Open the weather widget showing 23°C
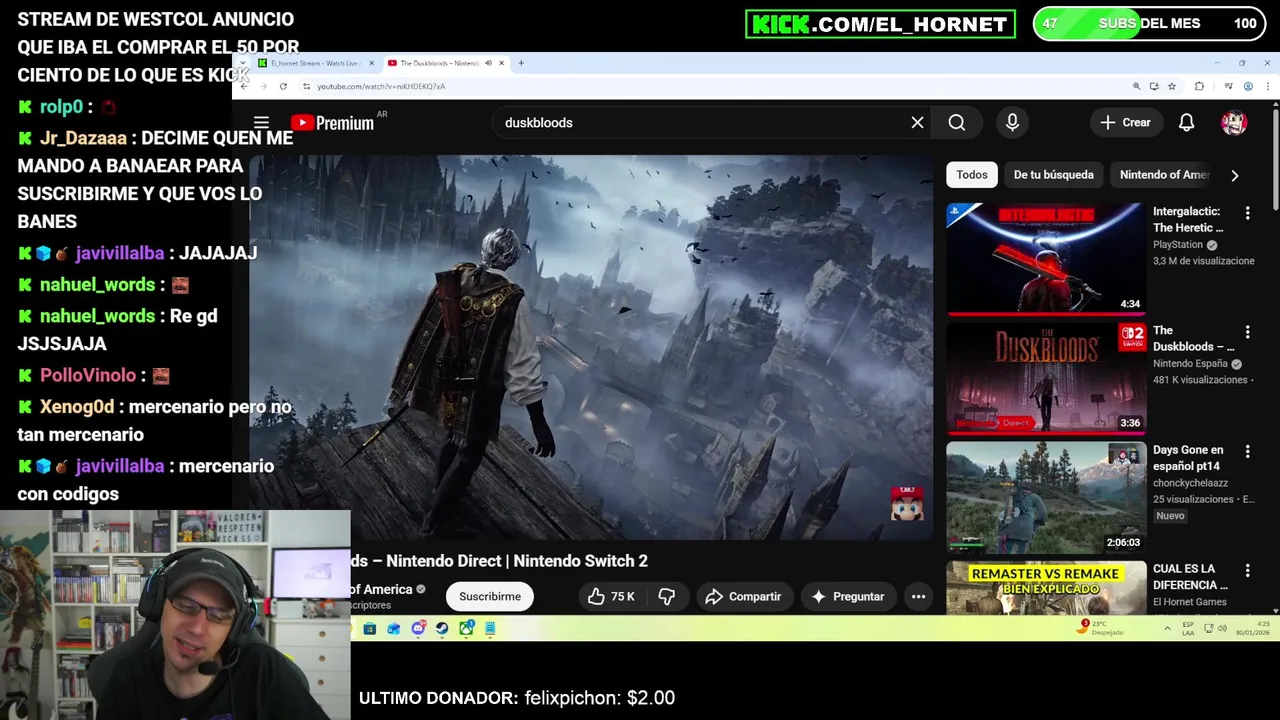The image size is (1280, 720). pyautogui.click(x=1101, y=628)
